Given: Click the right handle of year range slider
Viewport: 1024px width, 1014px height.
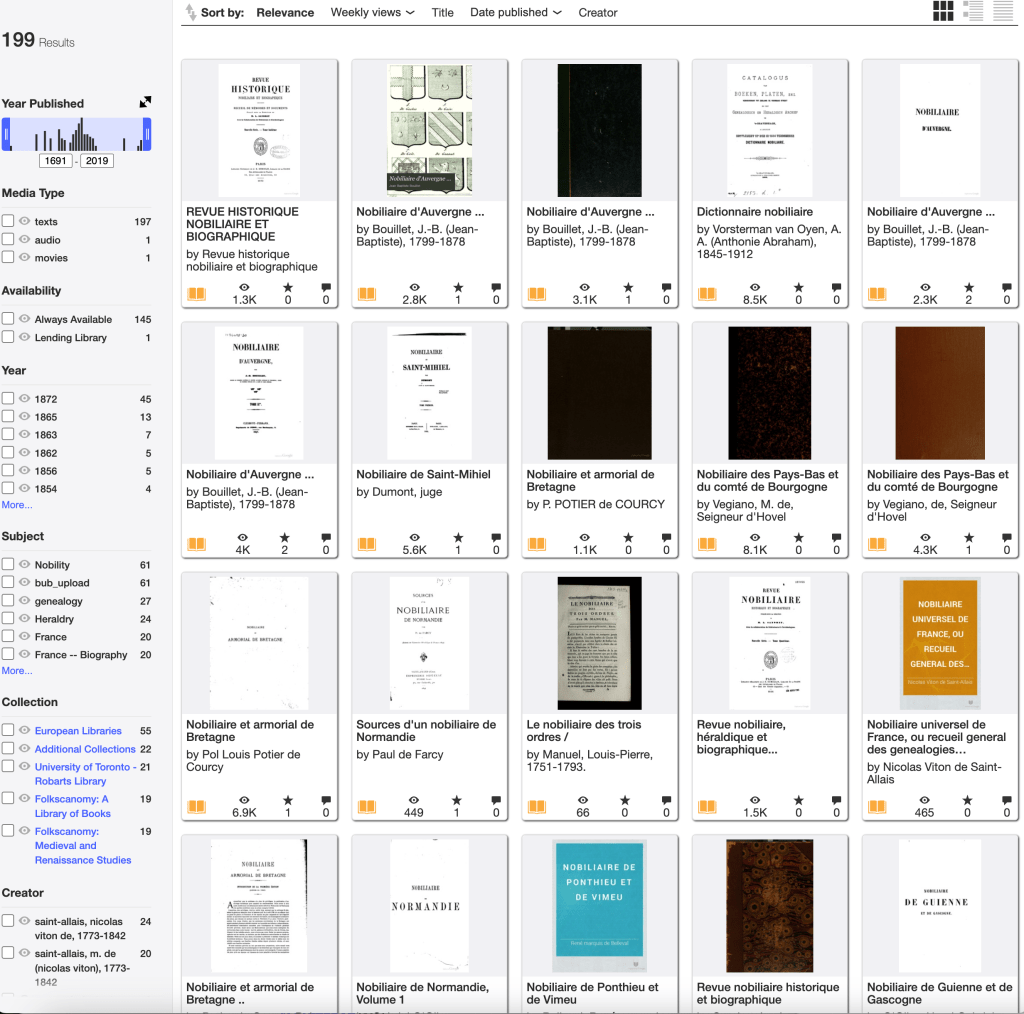Looking at the screenshot, I should 147,134.
